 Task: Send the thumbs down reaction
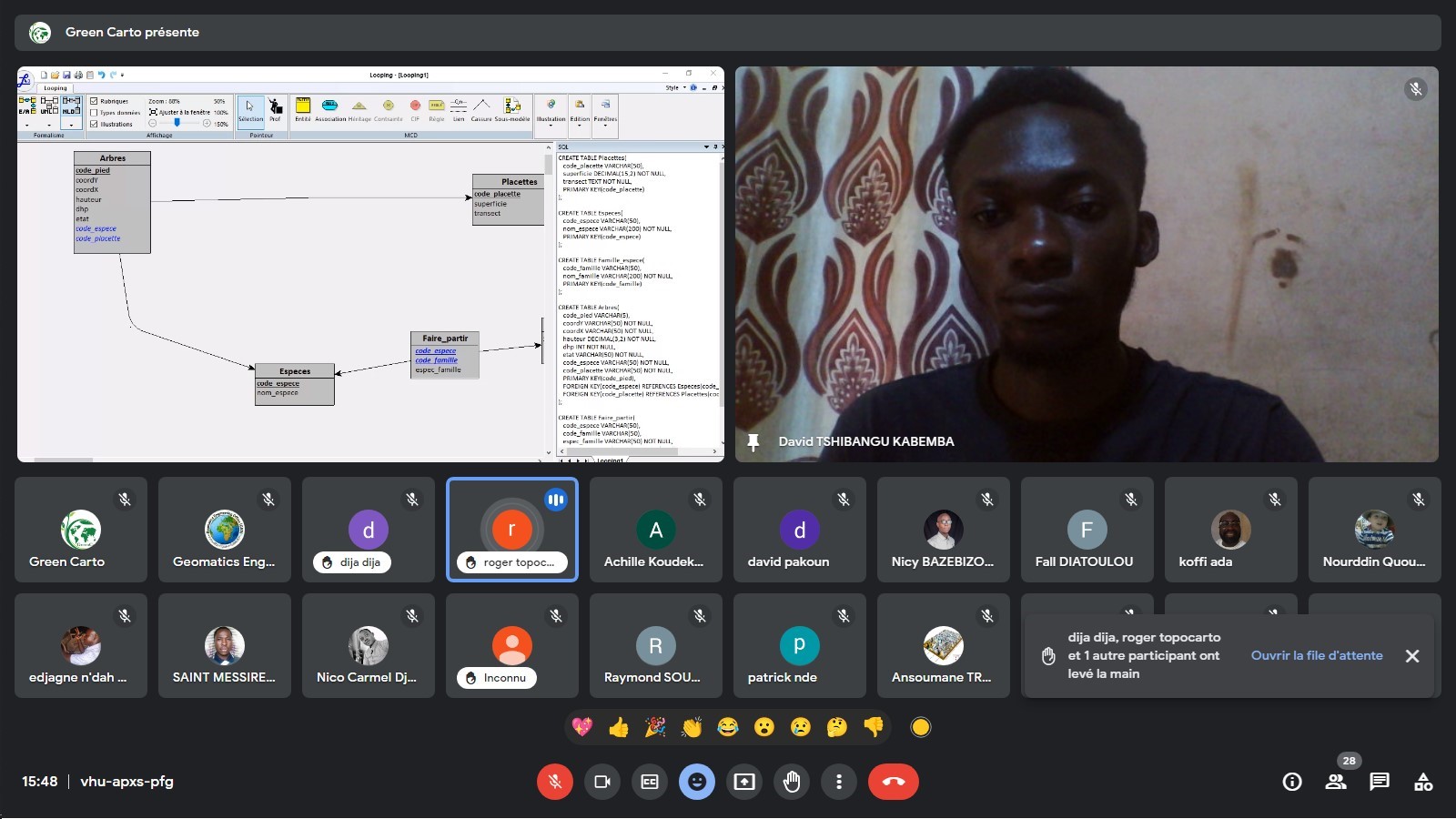[874, 727]
